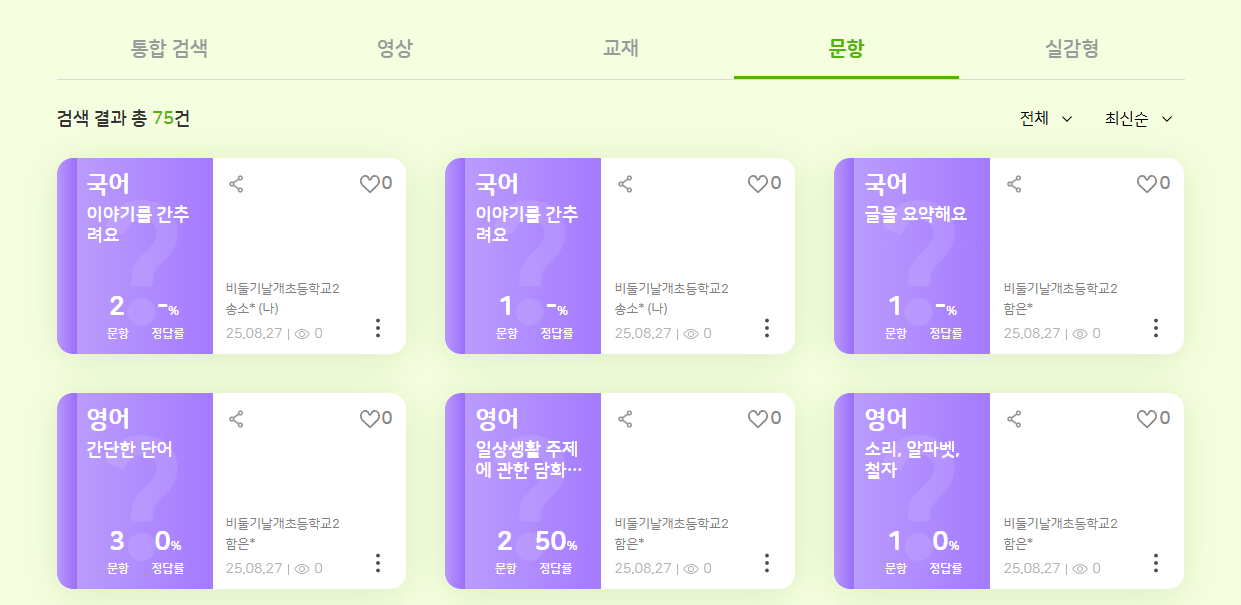Toggle heart on 간단한 단어 card
The height and width of the screenshot is (605, 1241).
coord(370,419)
